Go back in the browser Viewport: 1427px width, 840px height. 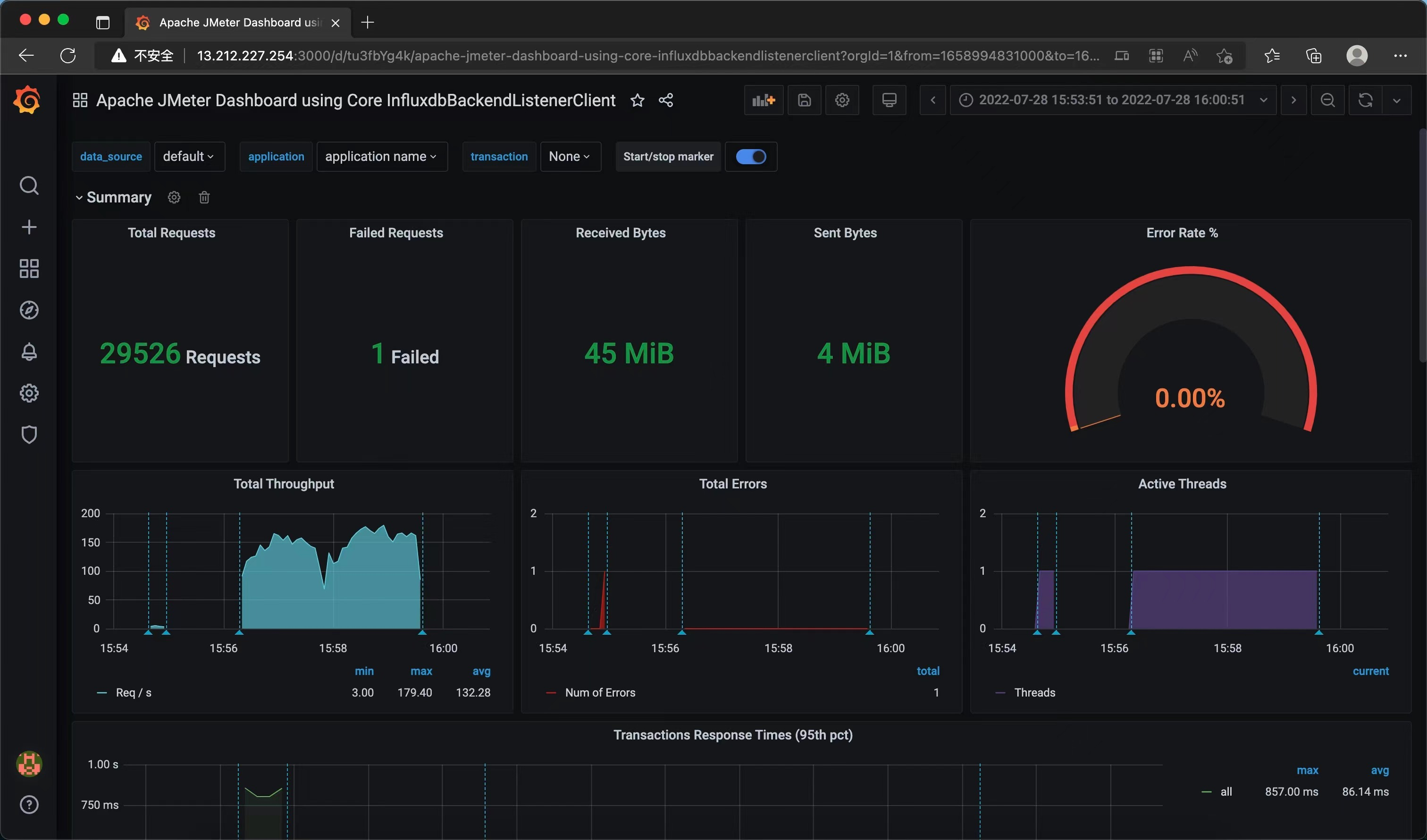pos(26,56)
